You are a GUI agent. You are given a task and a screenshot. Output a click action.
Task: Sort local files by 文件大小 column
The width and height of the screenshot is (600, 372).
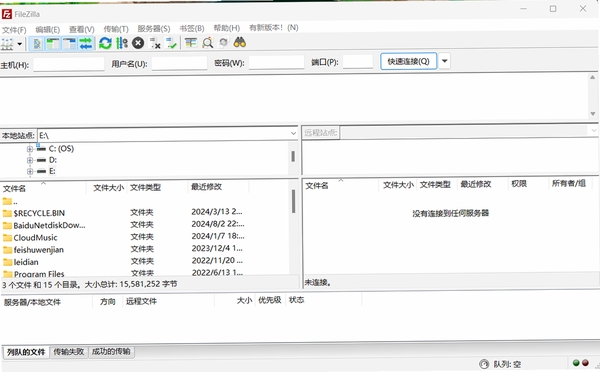coord(108,188)
